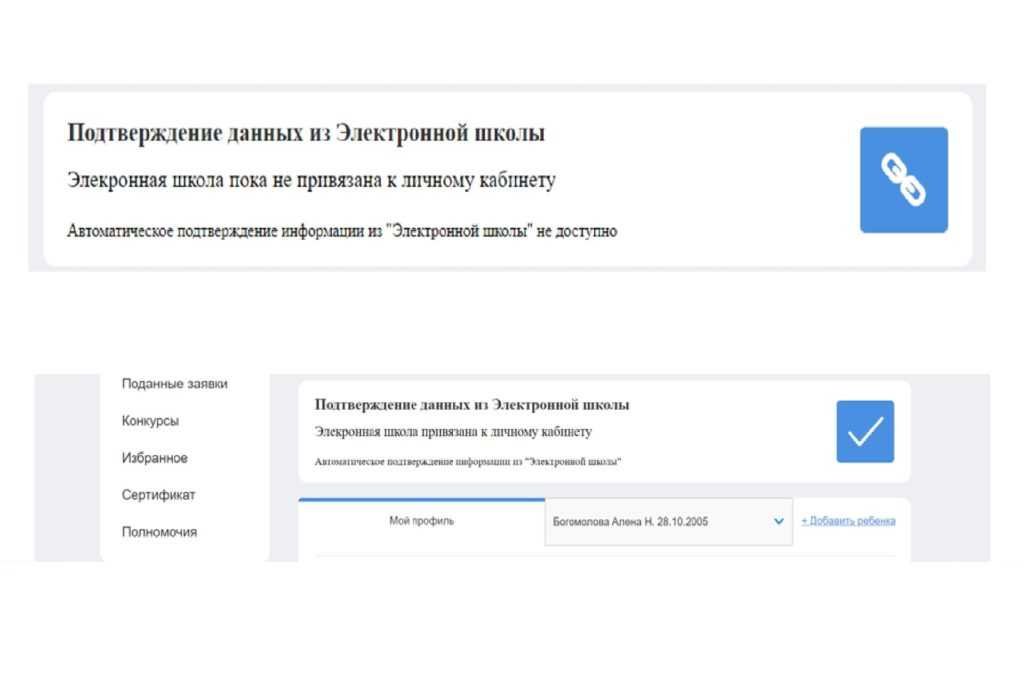Click 'Элекронная школа привязана к личному кабинету' text

453,432
